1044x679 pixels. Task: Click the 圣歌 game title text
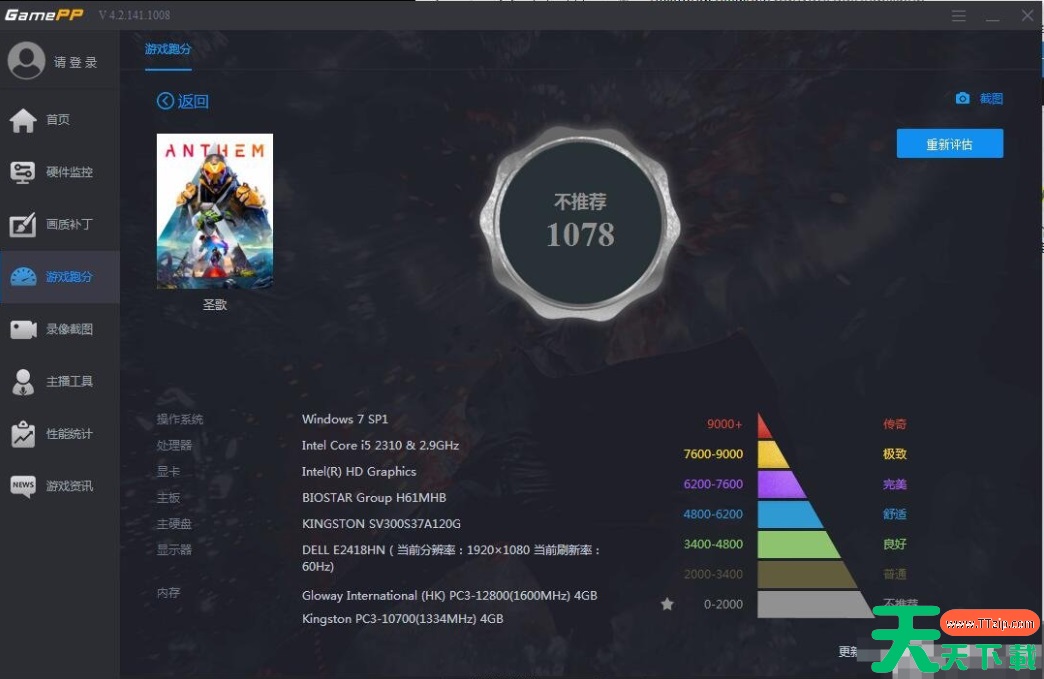coord(214,305)
